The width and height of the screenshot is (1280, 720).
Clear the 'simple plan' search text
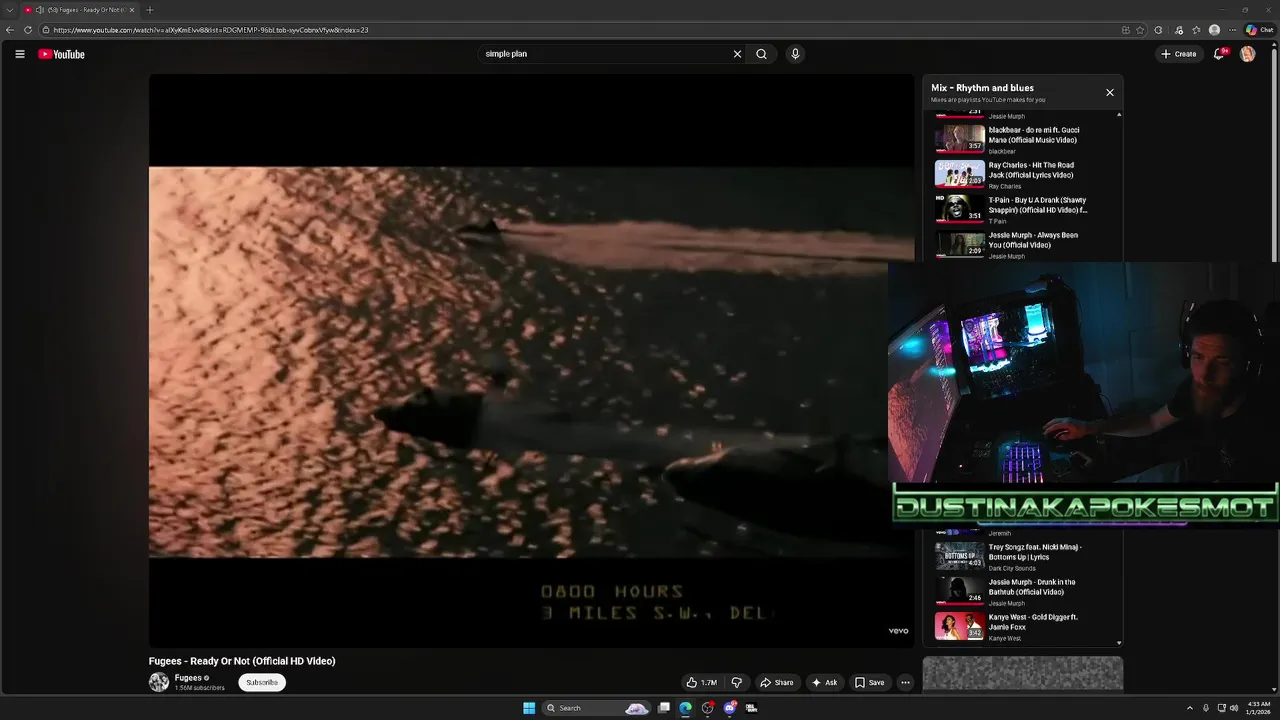[737, 54]
